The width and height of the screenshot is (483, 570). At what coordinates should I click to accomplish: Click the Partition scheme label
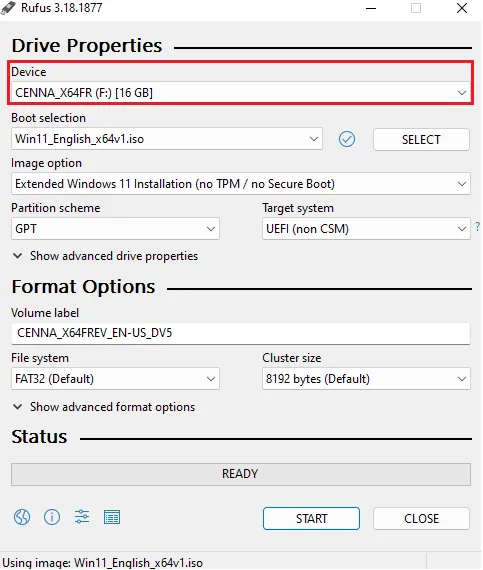pos(56,208)
